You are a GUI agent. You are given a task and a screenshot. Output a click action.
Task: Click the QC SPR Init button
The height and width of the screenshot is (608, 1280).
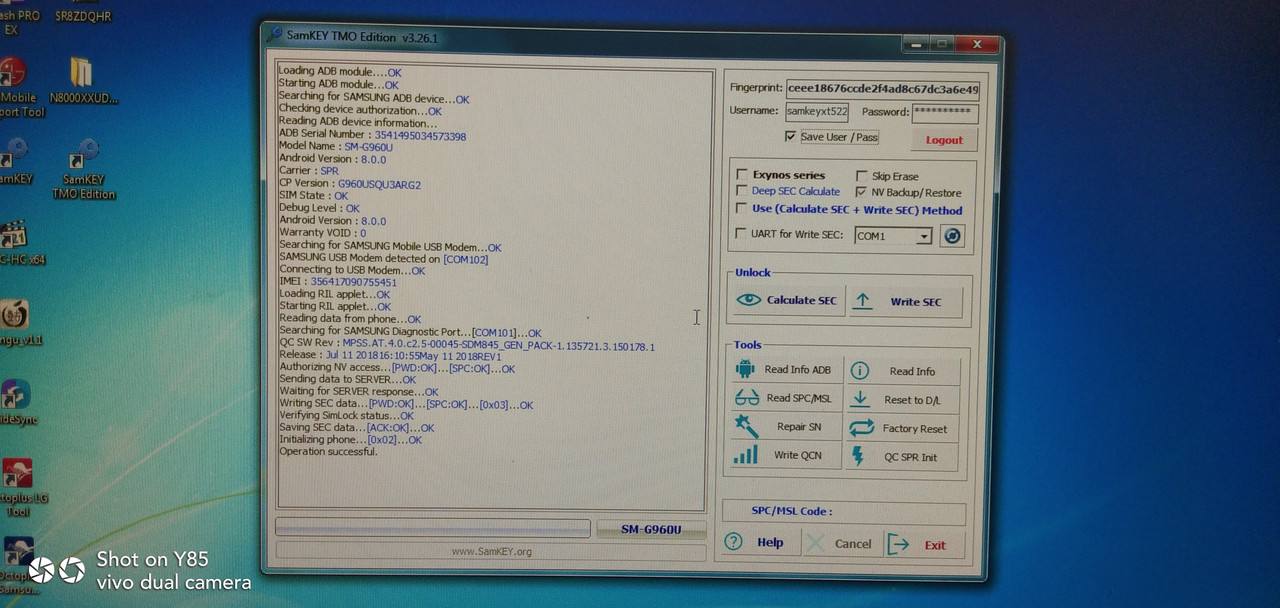(904, 457)
